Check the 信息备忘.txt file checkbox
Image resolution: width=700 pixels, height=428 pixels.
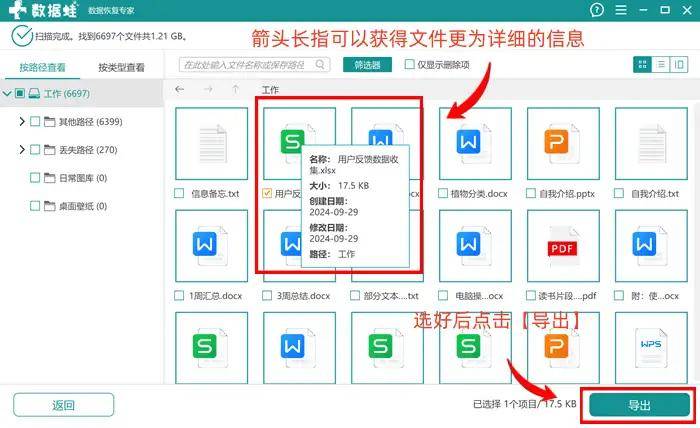[x=180, y=192]
